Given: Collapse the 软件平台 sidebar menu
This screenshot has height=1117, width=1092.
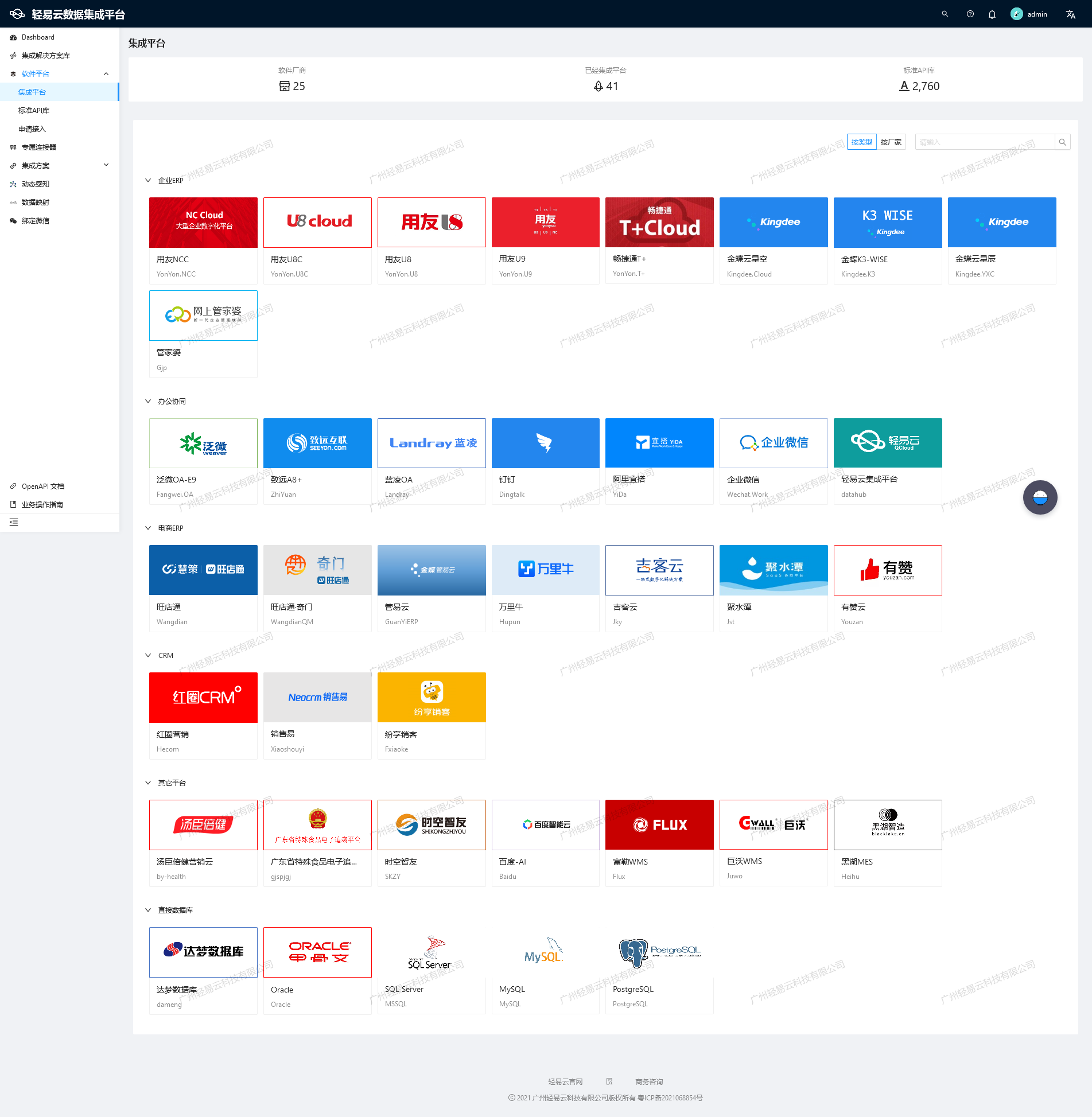Looking at the screenshot, I should tap(60, 73).
